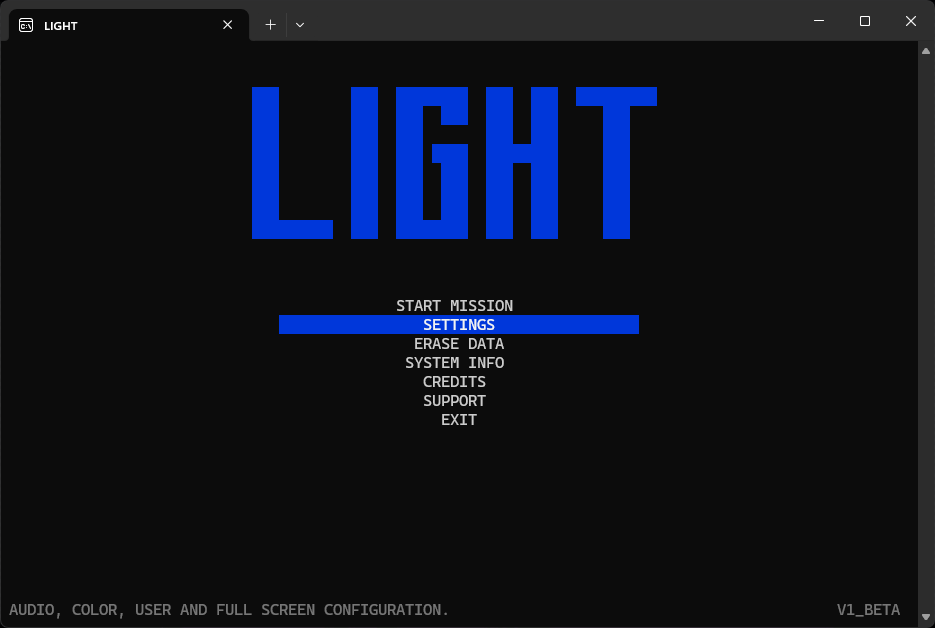Open the SYSTEM INFO menu entry
935x628 pixels.
[x=454, y=363]
